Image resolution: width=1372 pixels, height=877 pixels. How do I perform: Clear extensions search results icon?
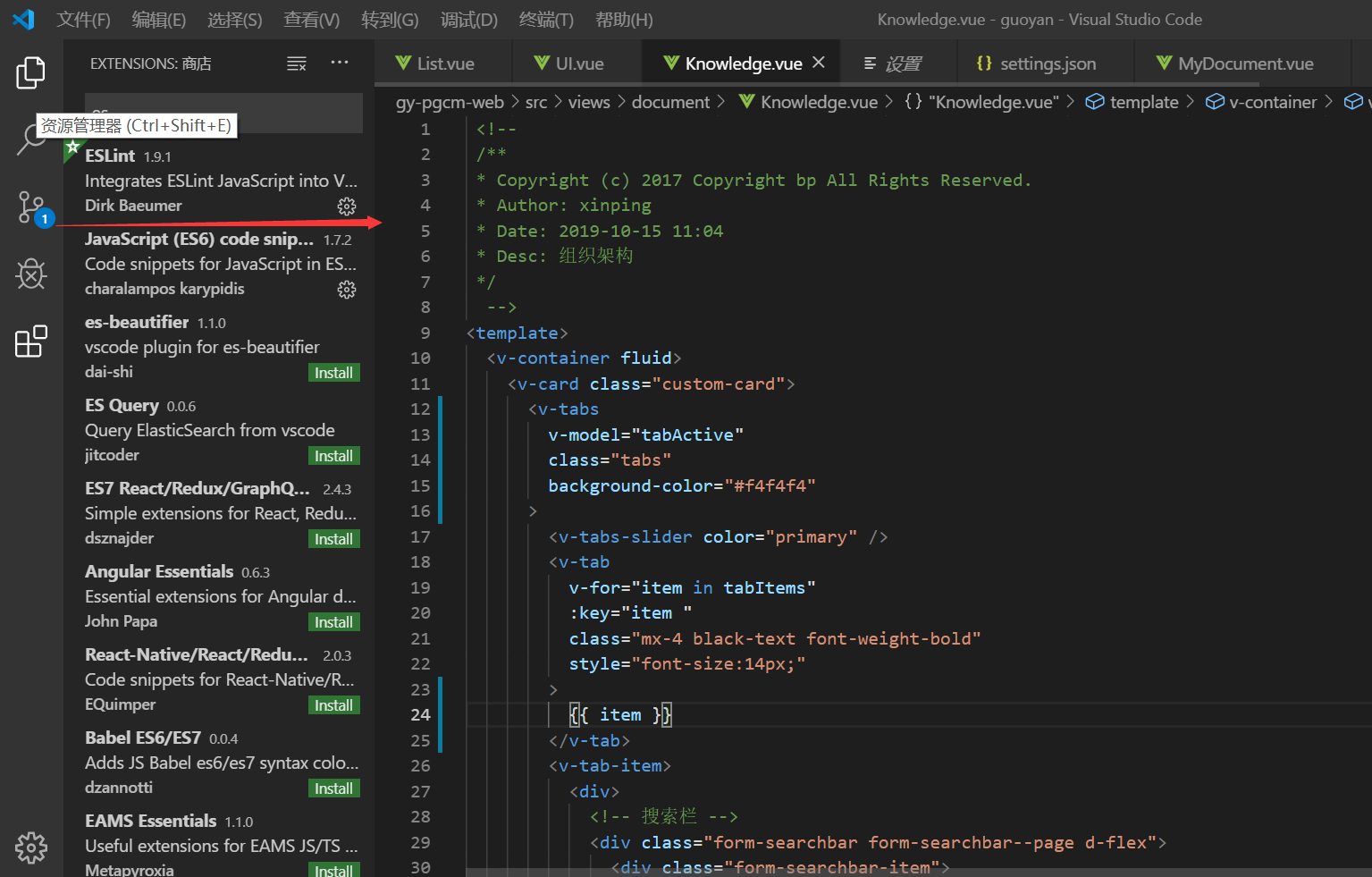coord(297,63)
